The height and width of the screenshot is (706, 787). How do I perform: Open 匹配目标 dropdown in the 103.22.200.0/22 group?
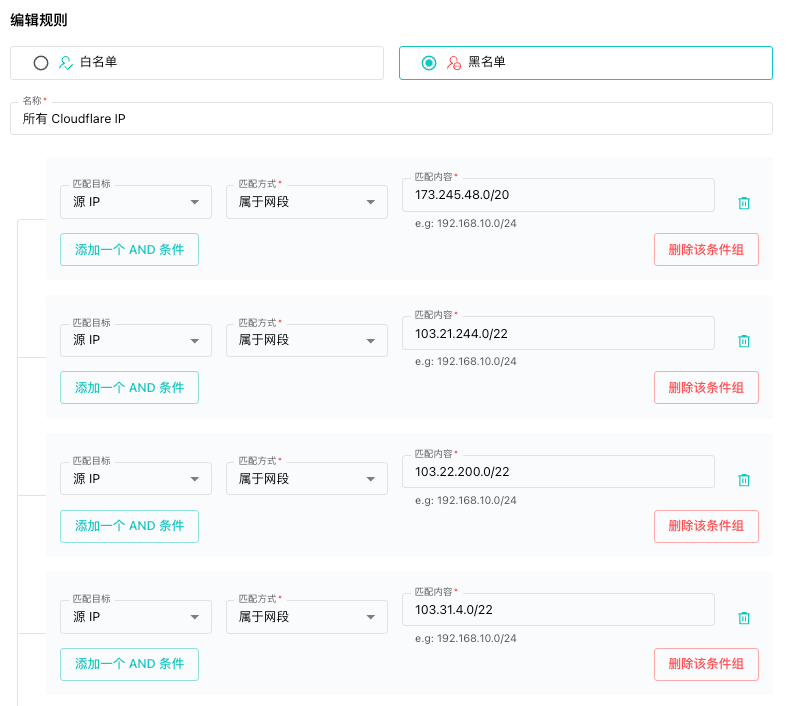click(136, 478)
